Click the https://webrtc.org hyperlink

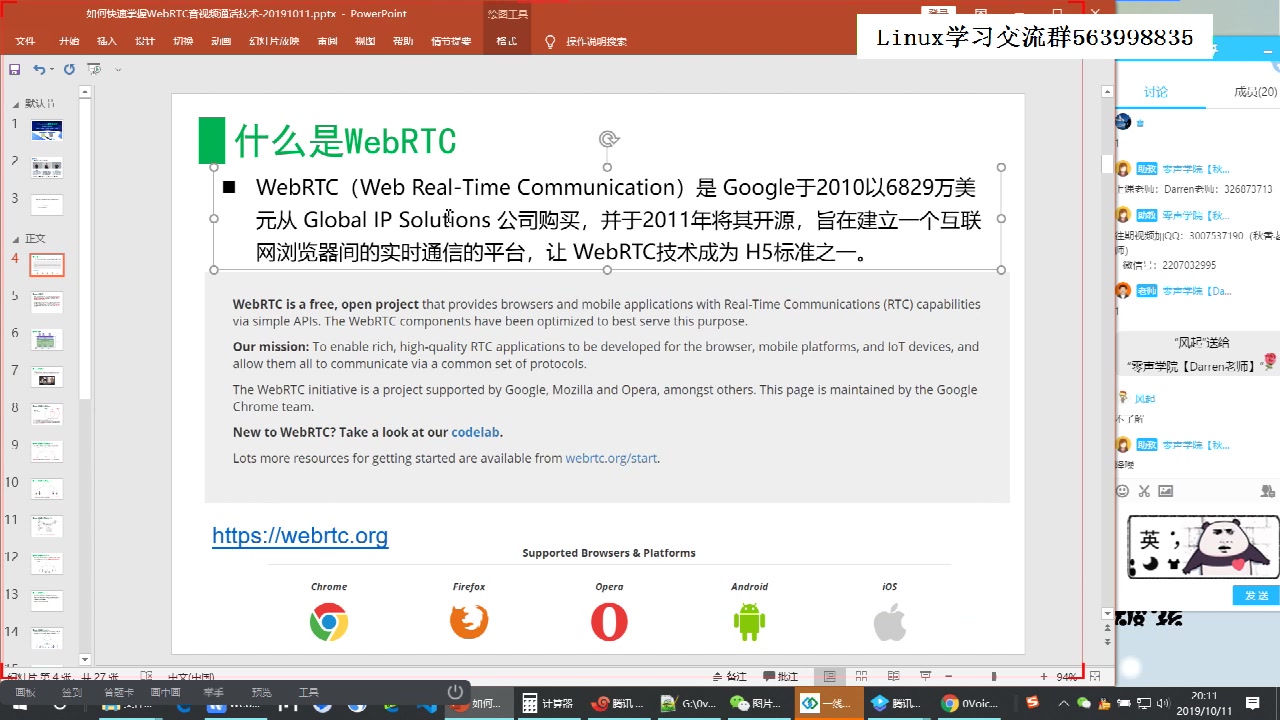click(x=300, y=536)
